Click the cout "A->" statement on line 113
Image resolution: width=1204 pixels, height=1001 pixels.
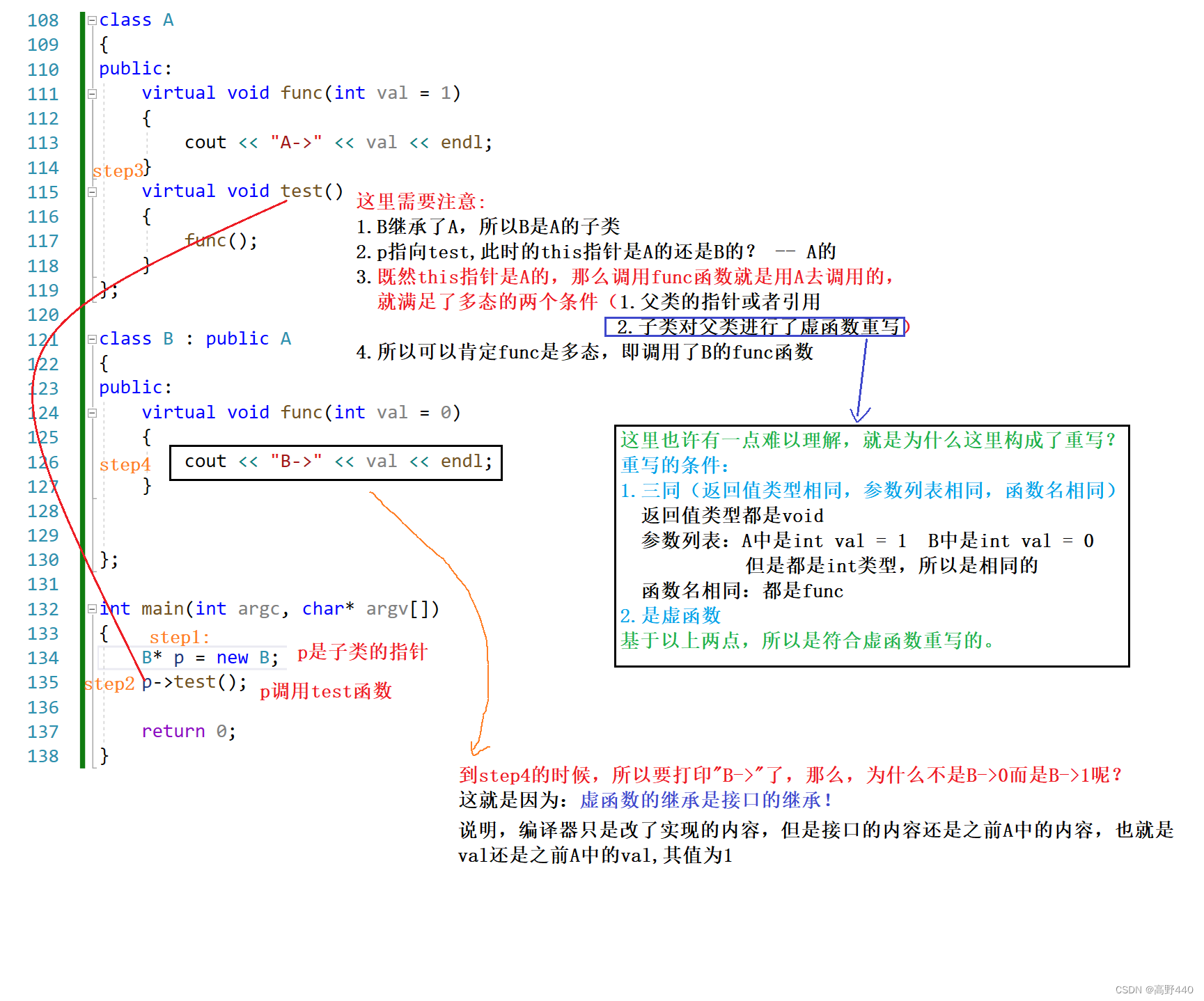(338, 143)
